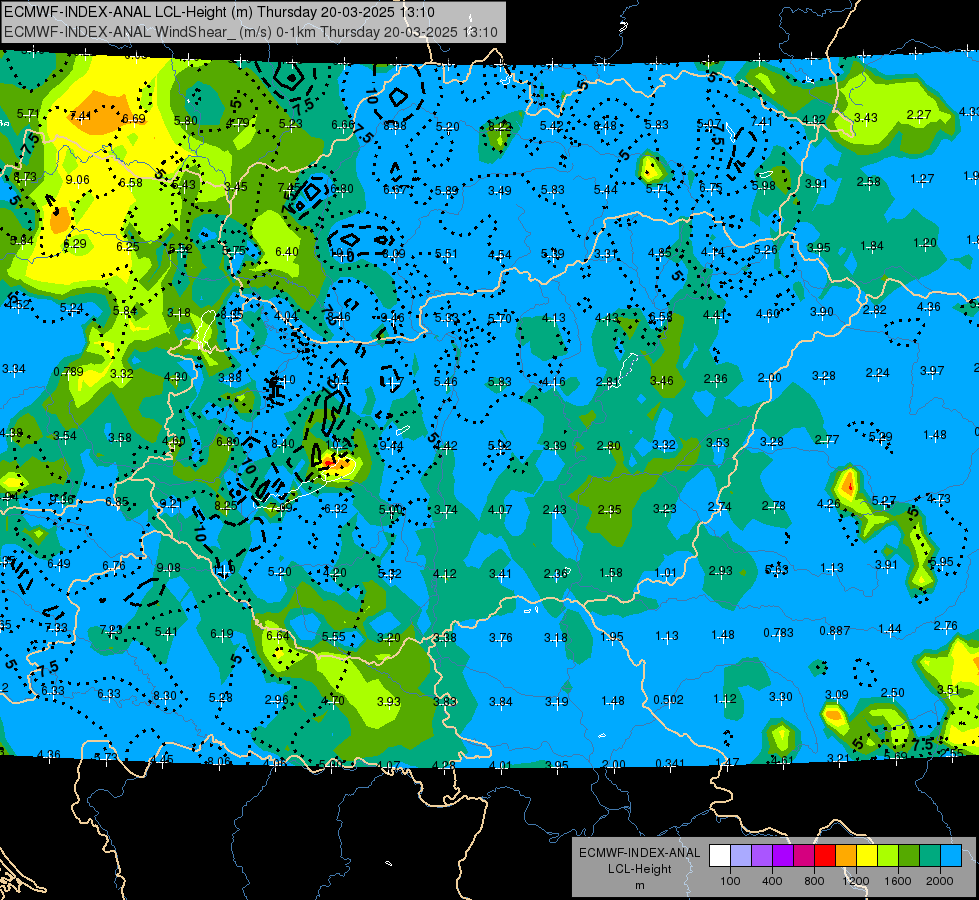Select the orange legend swatch
The image size is (979, 900).
(846, 856)
